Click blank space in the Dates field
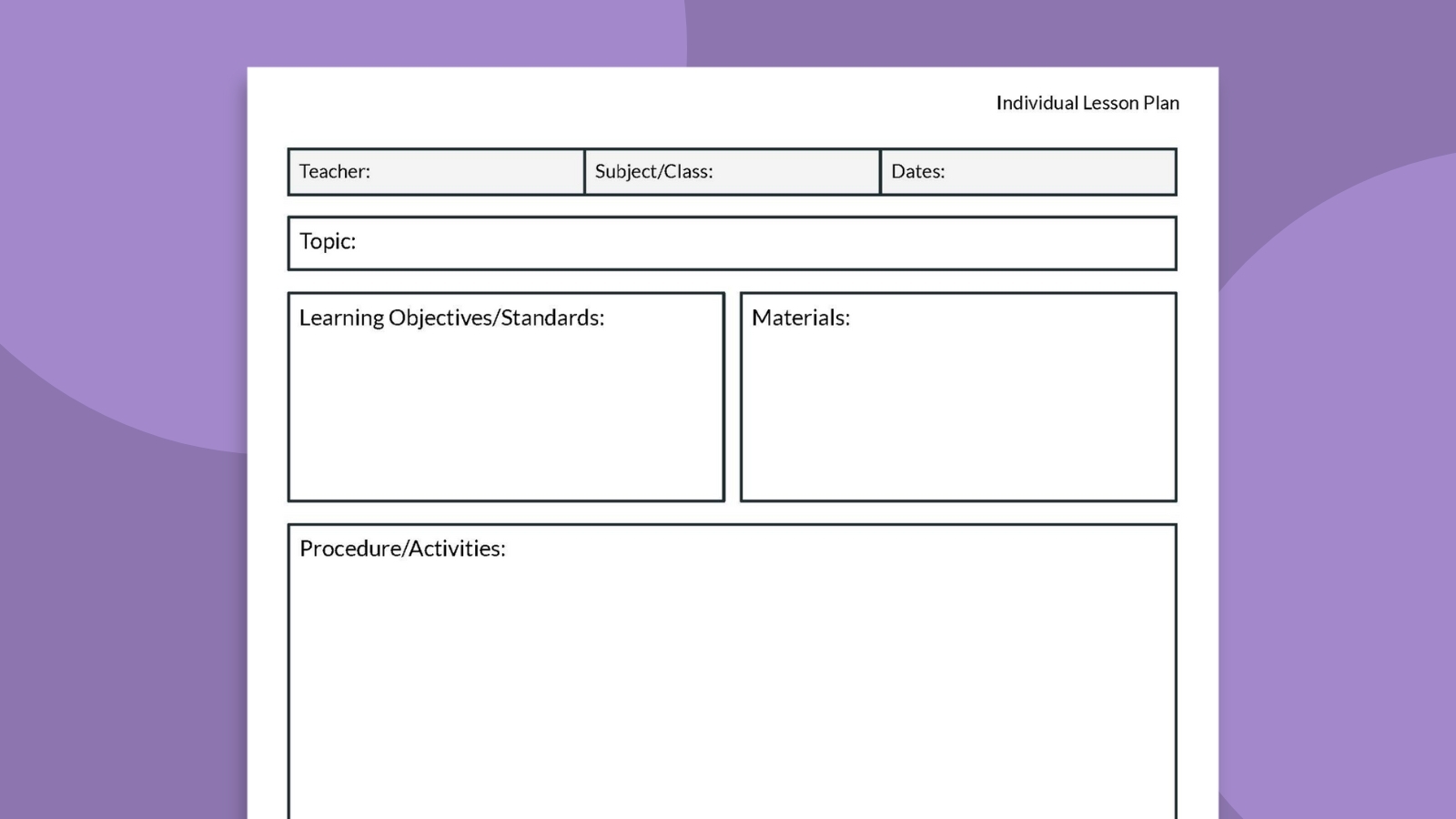The image size is (1456, 819). (x=1065, y=172)
